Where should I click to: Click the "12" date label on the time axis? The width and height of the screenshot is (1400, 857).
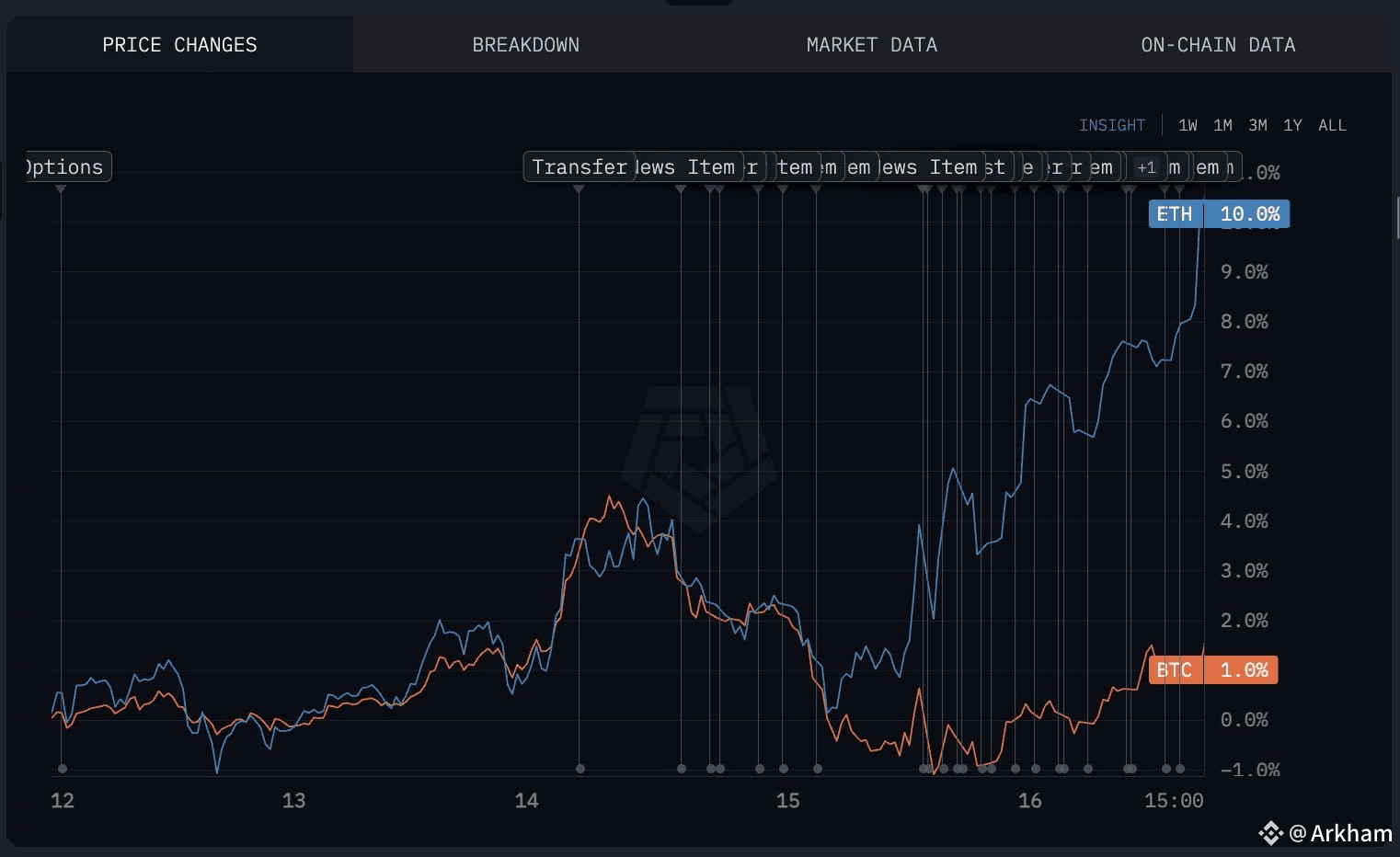tap(63, 800)
